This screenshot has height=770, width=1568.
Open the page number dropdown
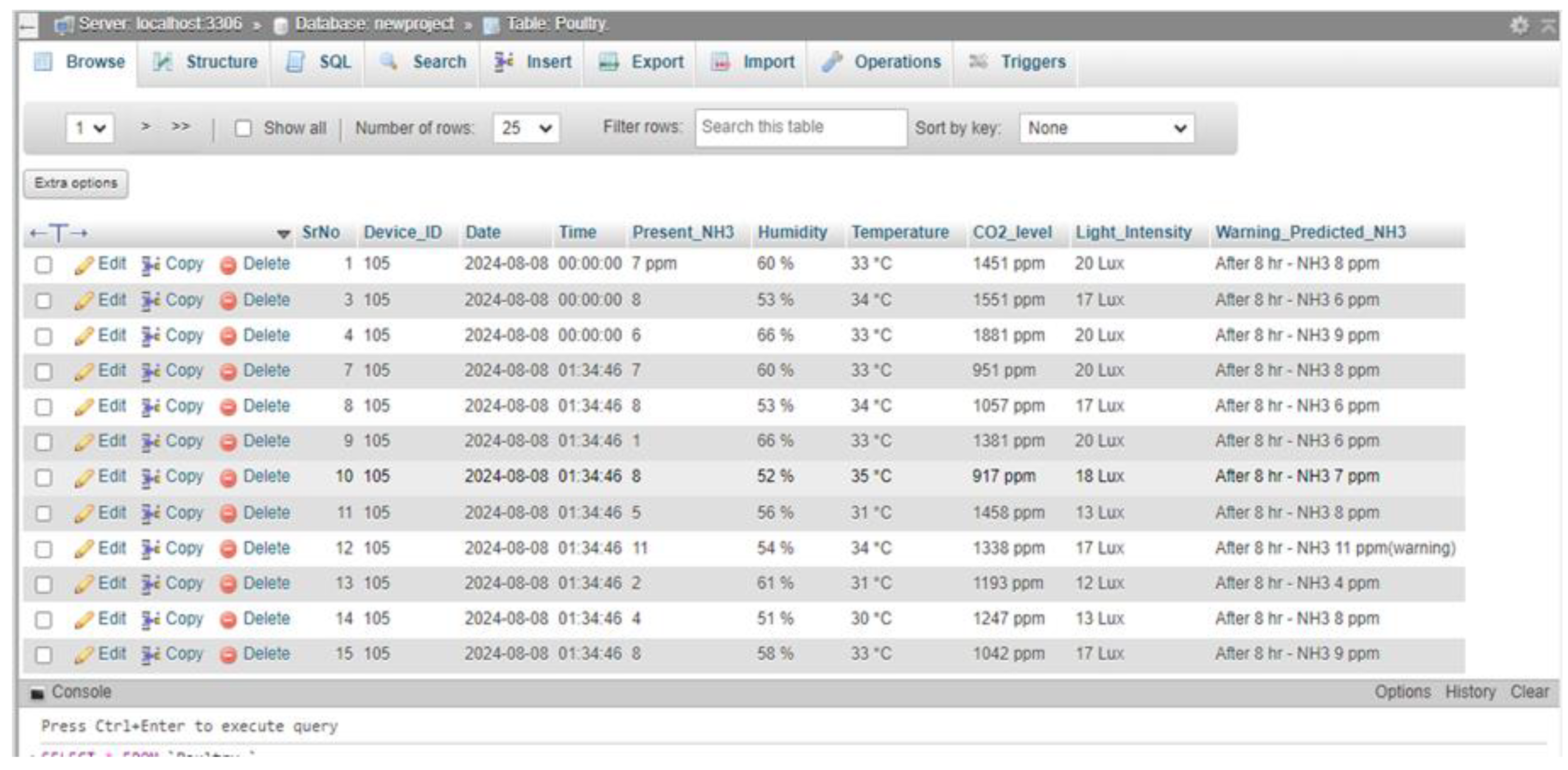(x=90, y=129)
